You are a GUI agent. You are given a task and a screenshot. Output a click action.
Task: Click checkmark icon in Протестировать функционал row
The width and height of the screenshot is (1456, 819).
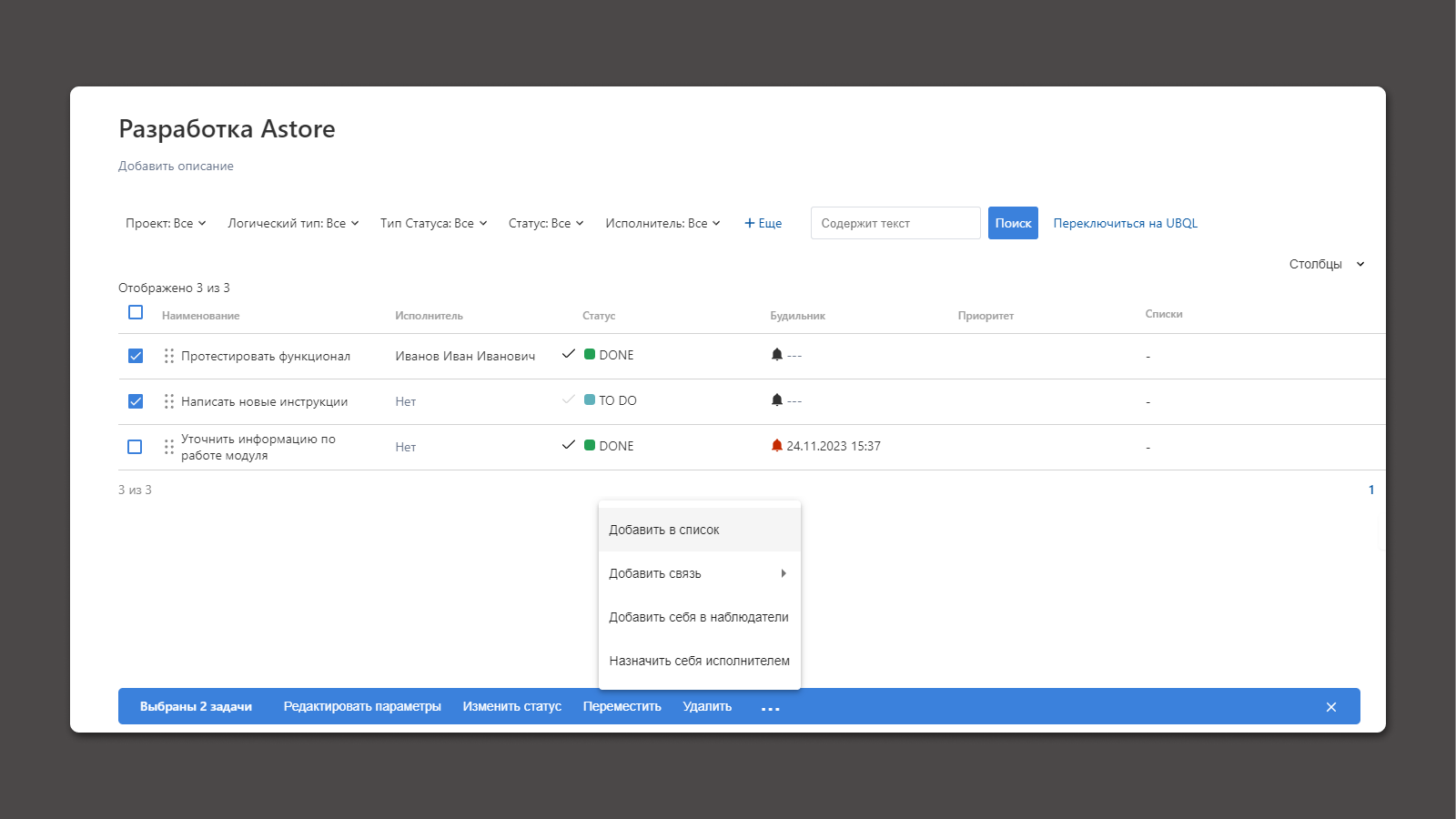click(569, 354)
